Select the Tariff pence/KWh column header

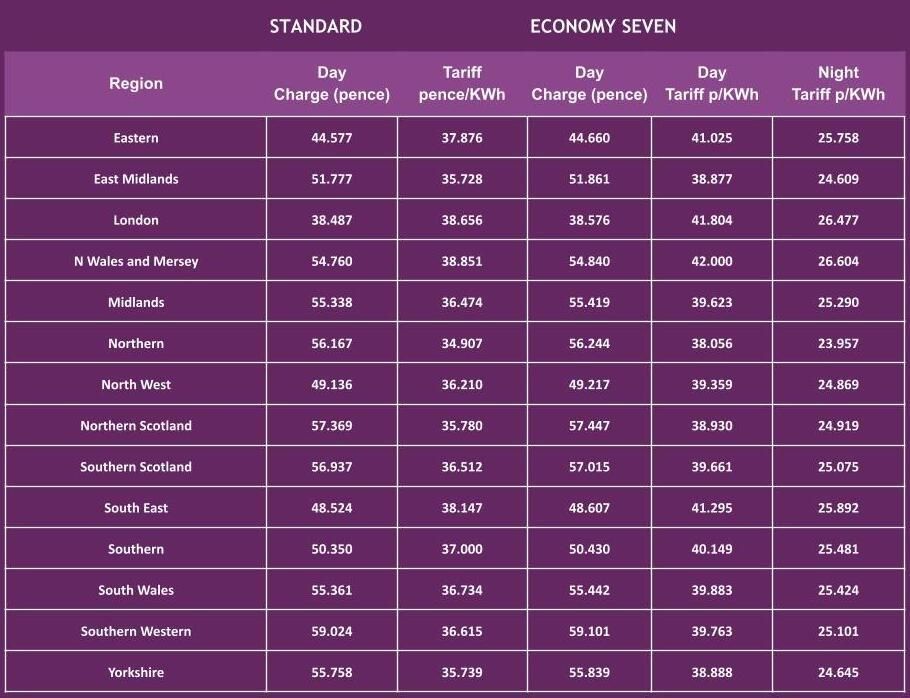pyautogui.click(x=462, y=84)
